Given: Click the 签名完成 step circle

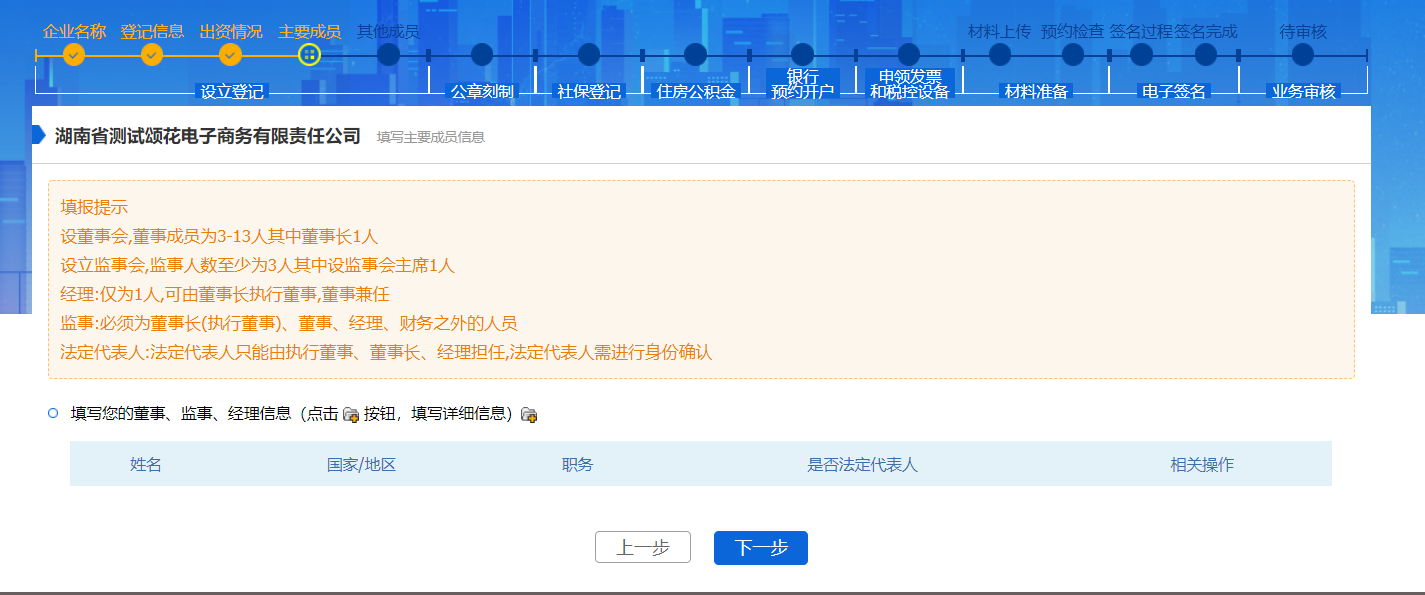Looking at the screenshot, I should point(1206,54).
